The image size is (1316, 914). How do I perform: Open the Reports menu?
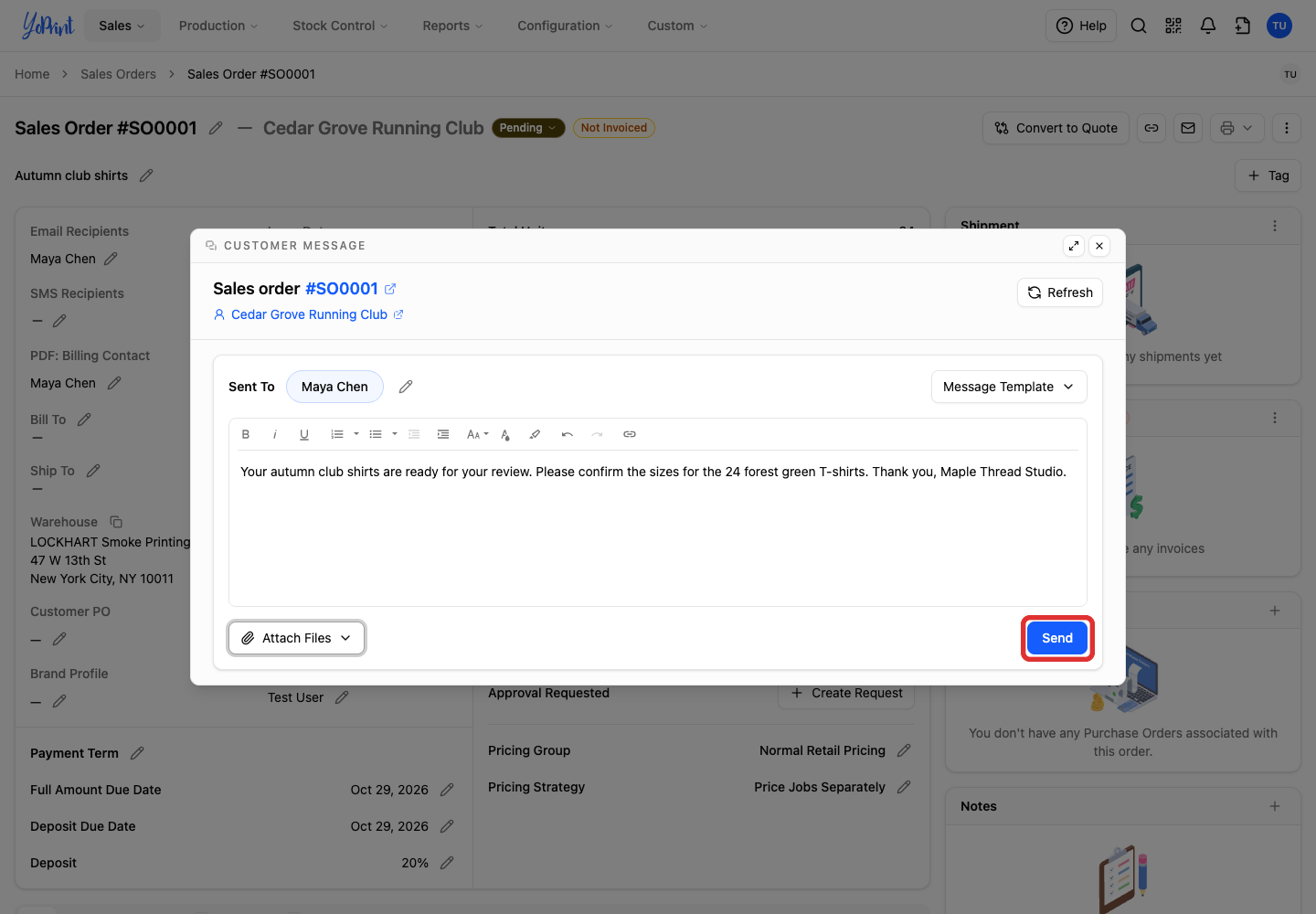[452, 26]
